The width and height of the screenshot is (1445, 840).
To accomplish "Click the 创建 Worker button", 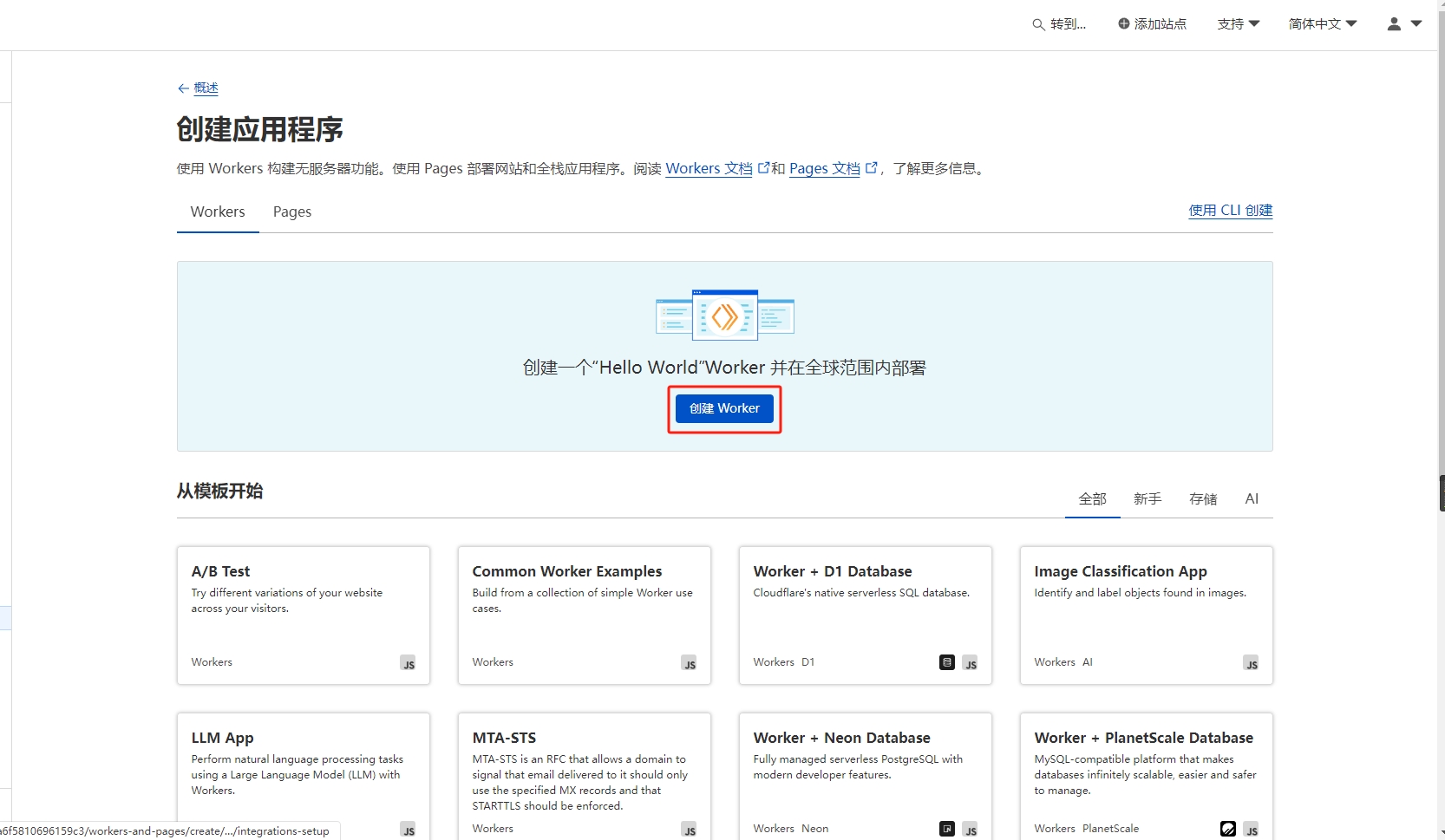I will pos(724,408).
